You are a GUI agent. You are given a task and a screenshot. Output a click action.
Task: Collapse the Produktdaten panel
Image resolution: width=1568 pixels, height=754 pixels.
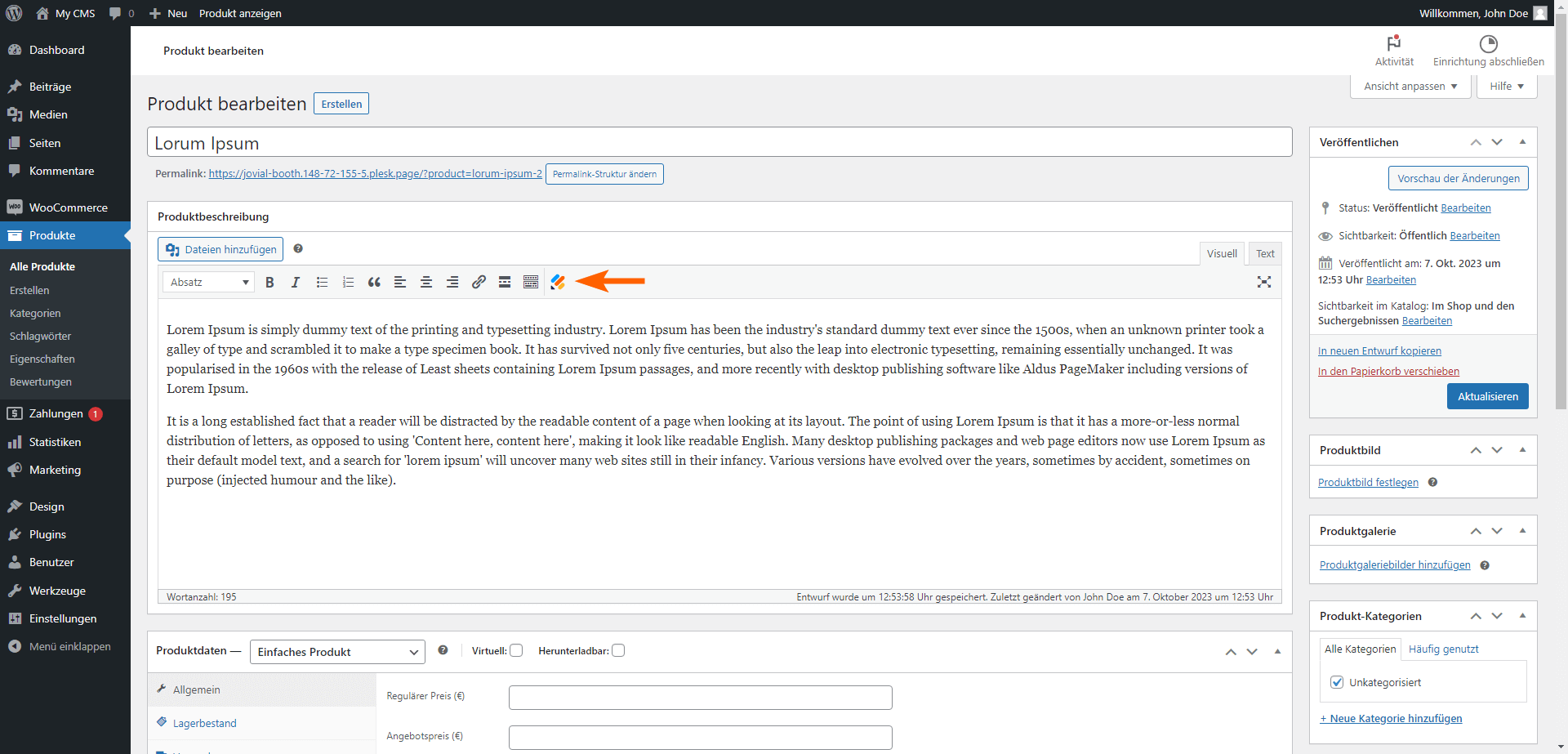point(1277,651)
